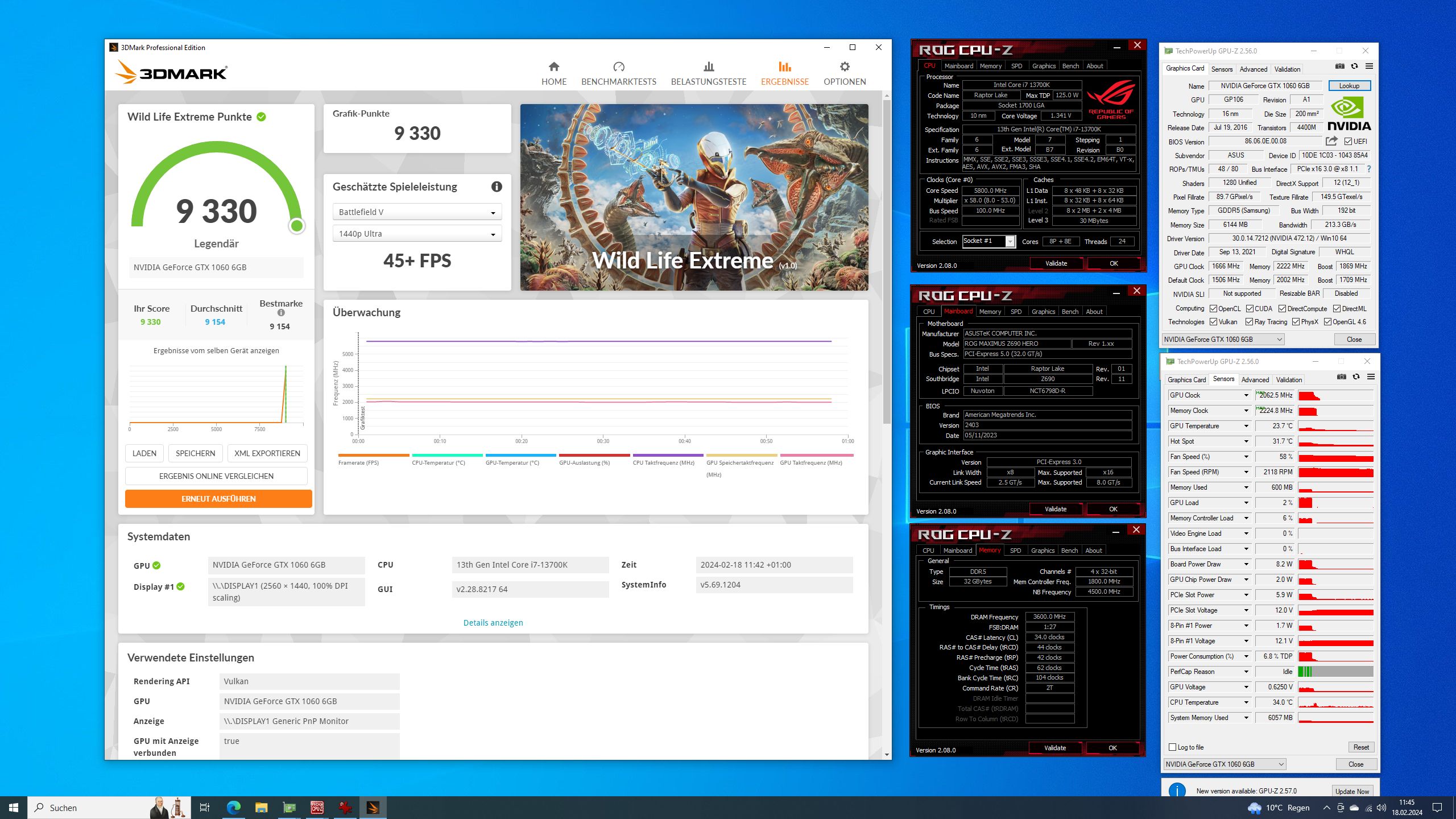This screenshot has height=819, width=1456.
Task: Open Battlefield V game dropdown
Action: 417,212
